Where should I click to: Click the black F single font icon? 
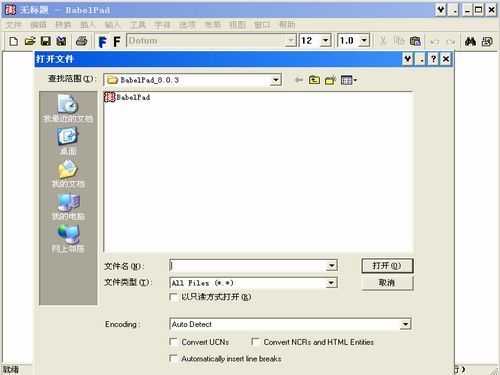point(116,42)
